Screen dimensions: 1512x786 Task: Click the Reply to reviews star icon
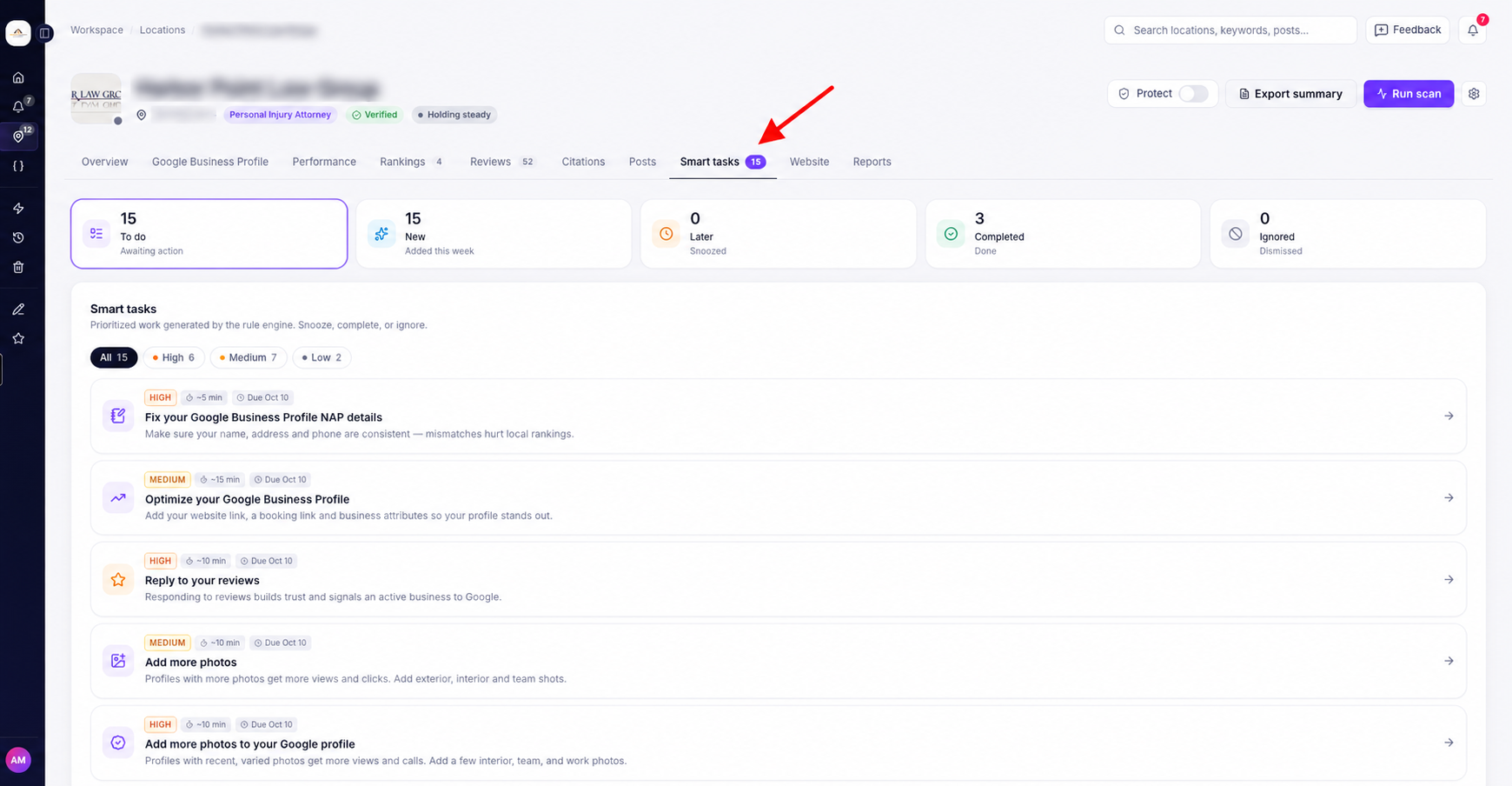click(x=118, y=579)
